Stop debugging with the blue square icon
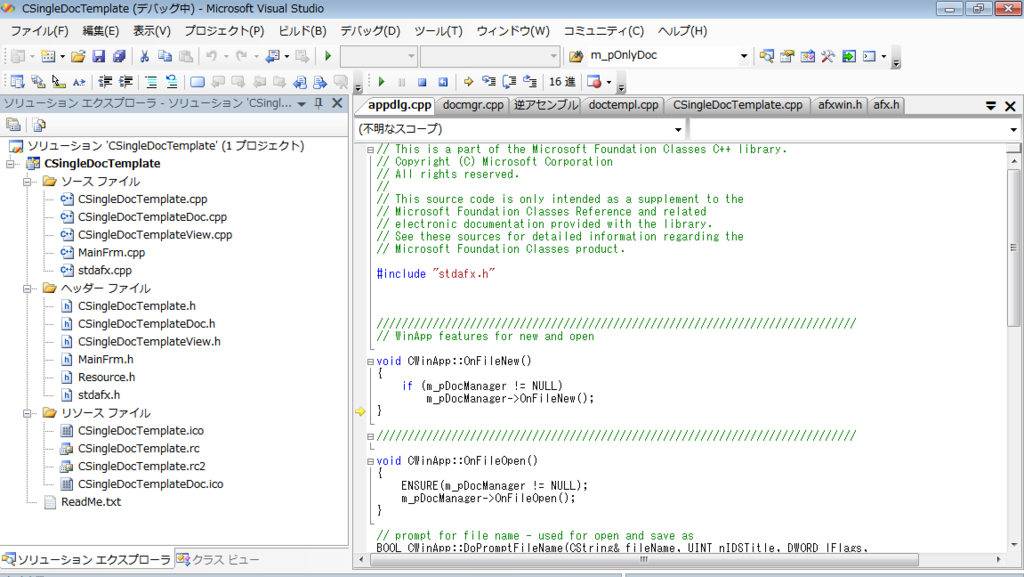Image resolution: width=1024 pixels, height=577 pixels. click(422, 82)
